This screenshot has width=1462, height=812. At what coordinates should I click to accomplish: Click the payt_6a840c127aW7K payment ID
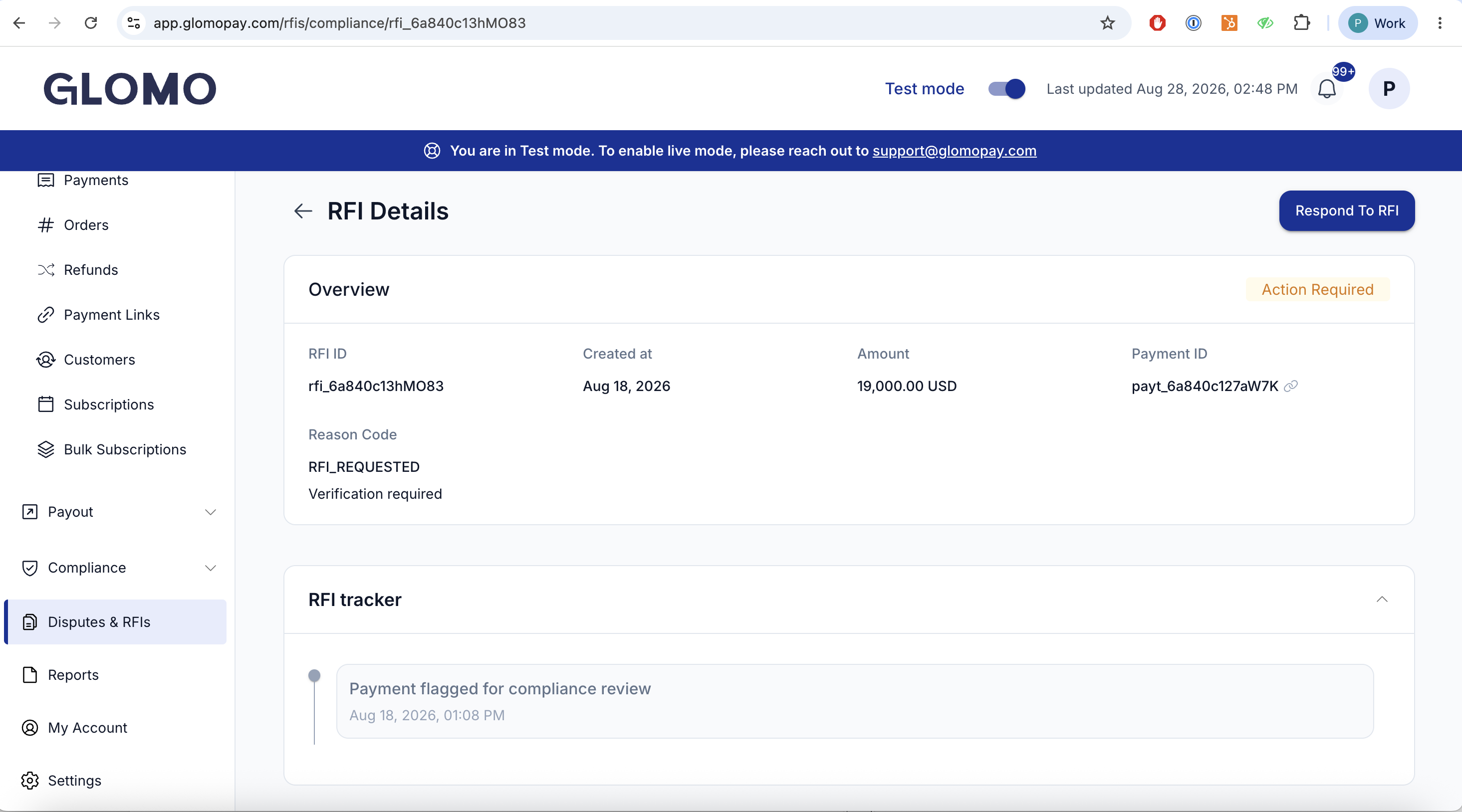point(1205,386)
